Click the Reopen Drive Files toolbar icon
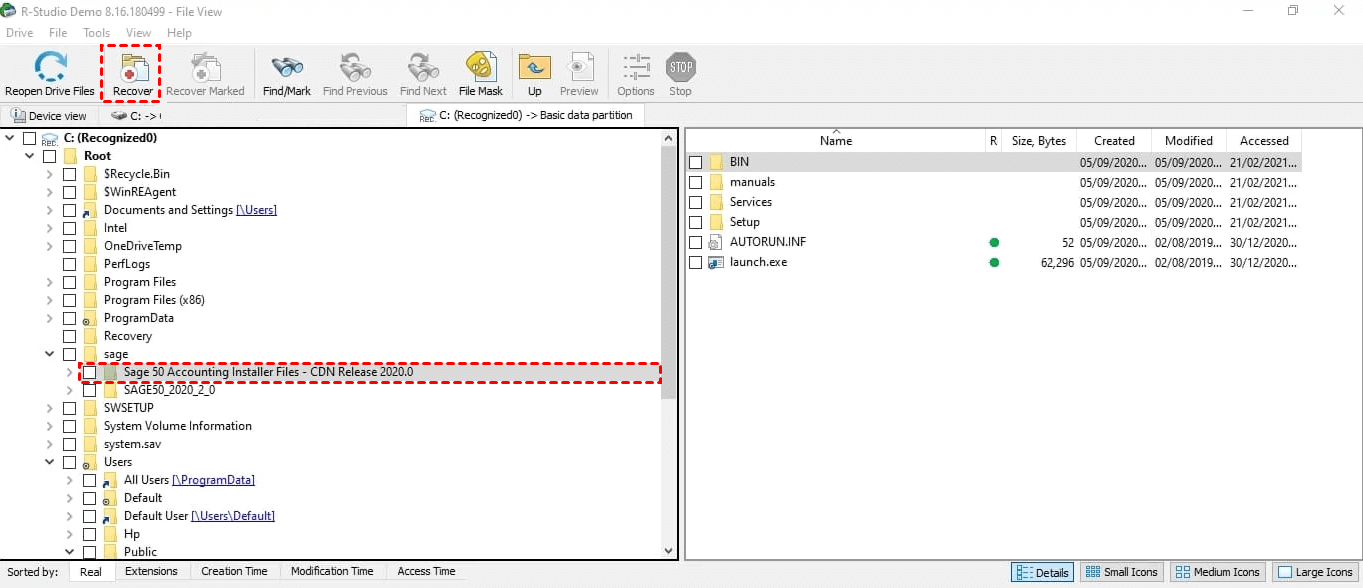This screenshot has height=588, width=1363. pos(49,67)
